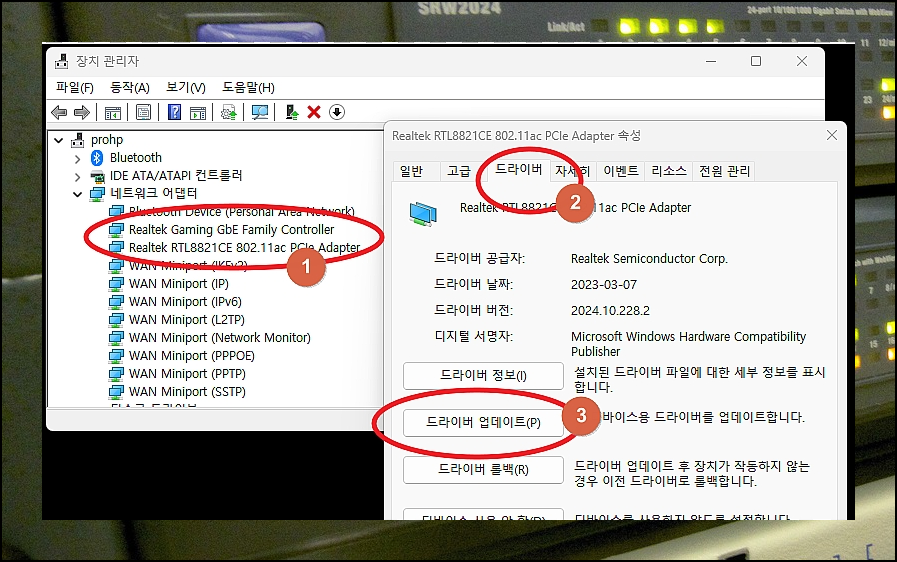Open the 리소스 tab

point(669,171)
